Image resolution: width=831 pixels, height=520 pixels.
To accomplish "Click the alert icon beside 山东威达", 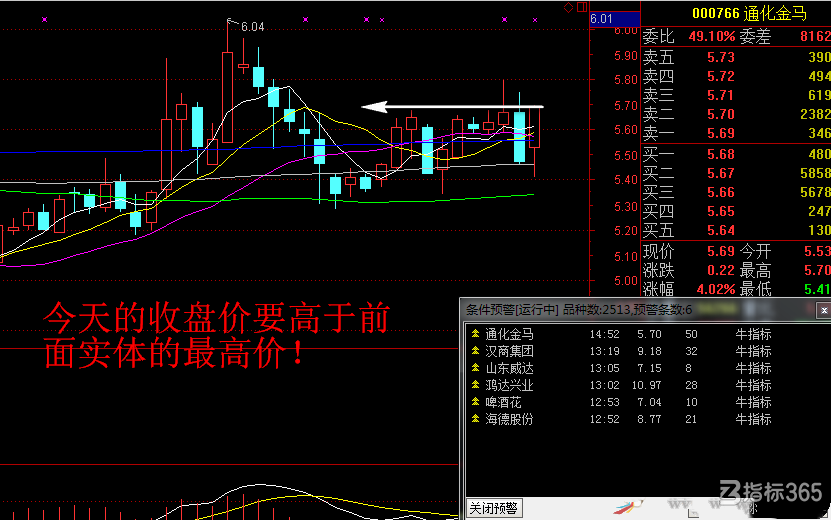I will pyautogui.click(x=475, y=368).
